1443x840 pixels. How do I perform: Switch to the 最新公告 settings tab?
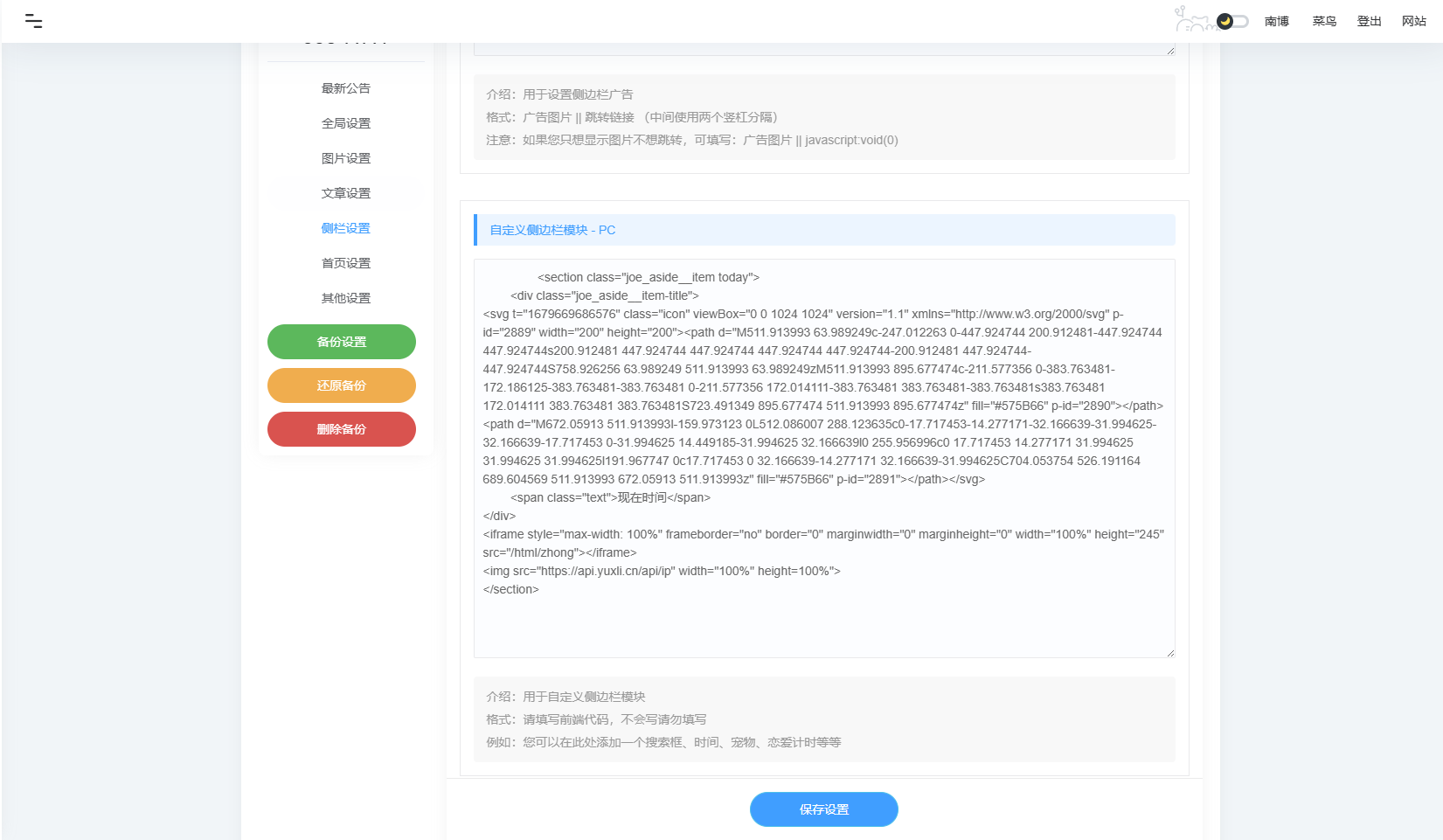tap(346, 87)
